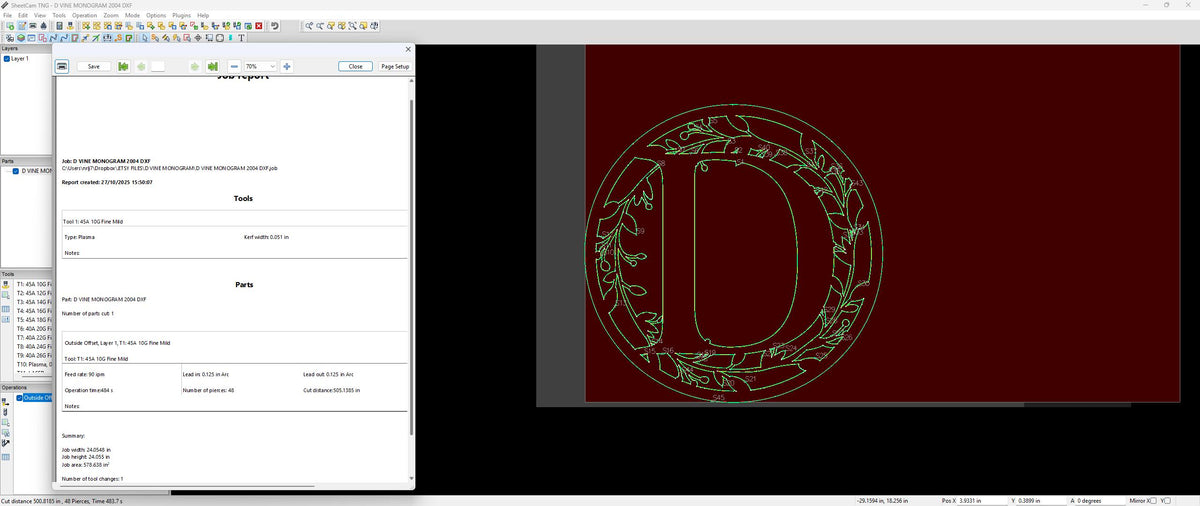Screen dimensions: 1200x506
Task: Go to first page of the job report
Action: pyautogui.click(x=124, y=66)
